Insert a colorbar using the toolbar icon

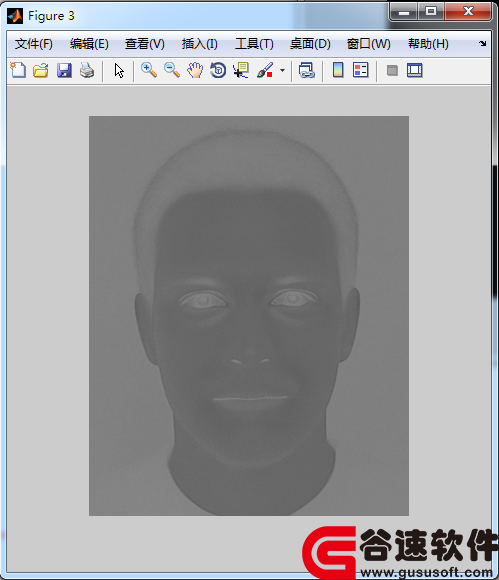click(338, 70)
